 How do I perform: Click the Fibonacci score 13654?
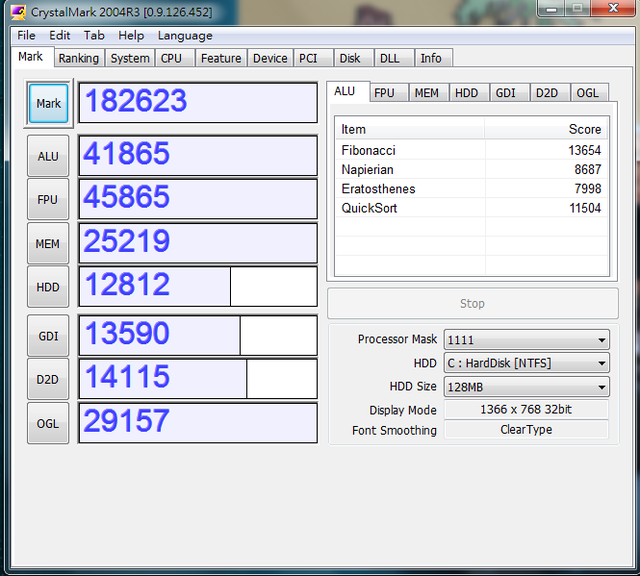584,150
